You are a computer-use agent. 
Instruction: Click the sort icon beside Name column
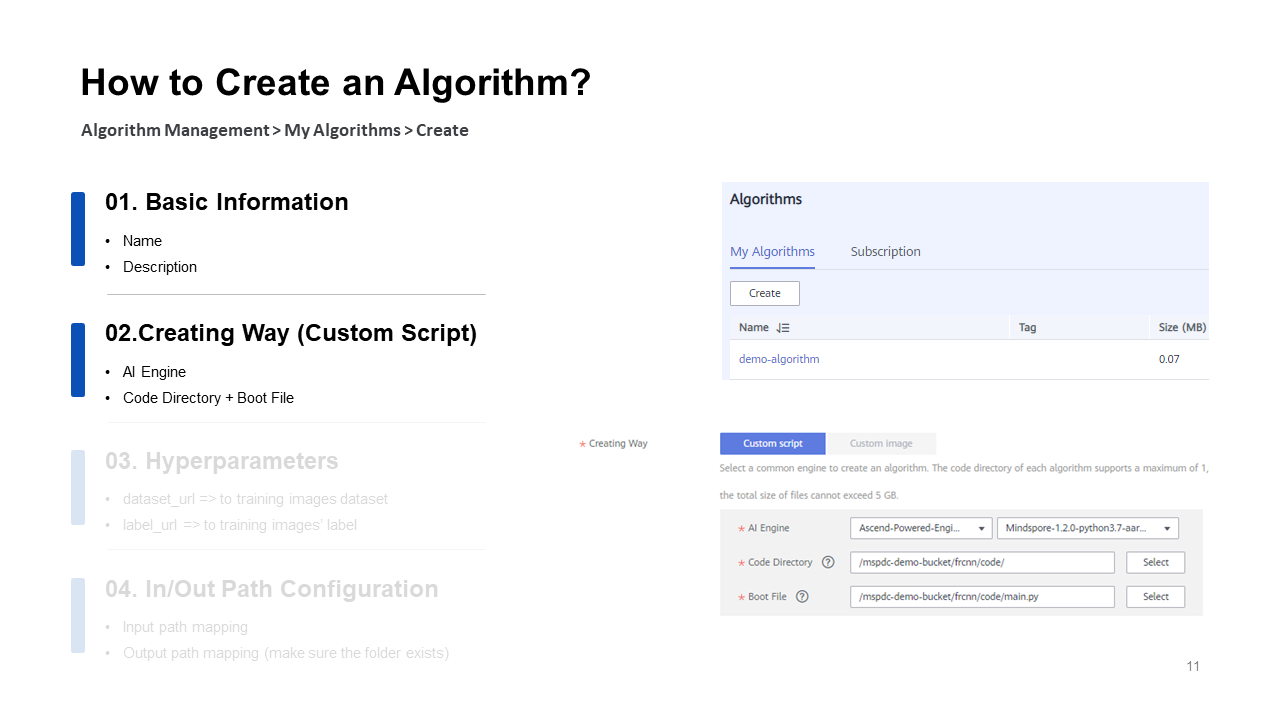(x=783, y=328)
